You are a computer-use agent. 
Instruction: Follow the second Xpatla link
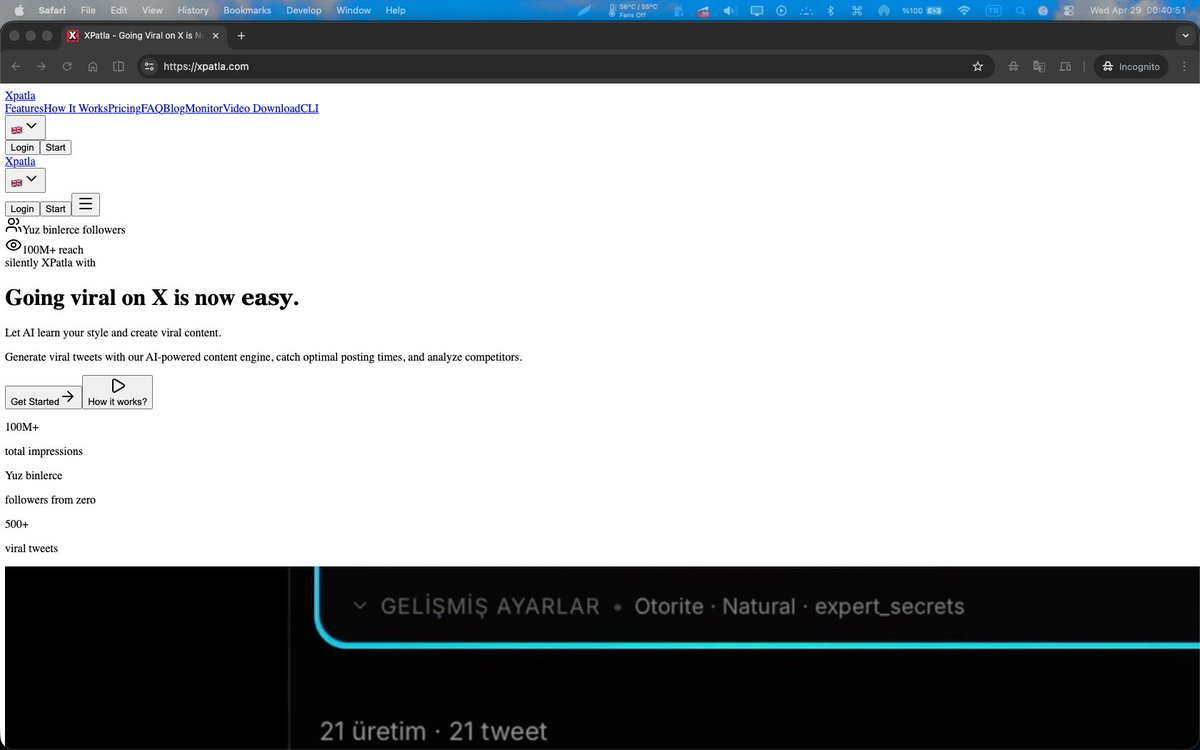click(20, 161)
